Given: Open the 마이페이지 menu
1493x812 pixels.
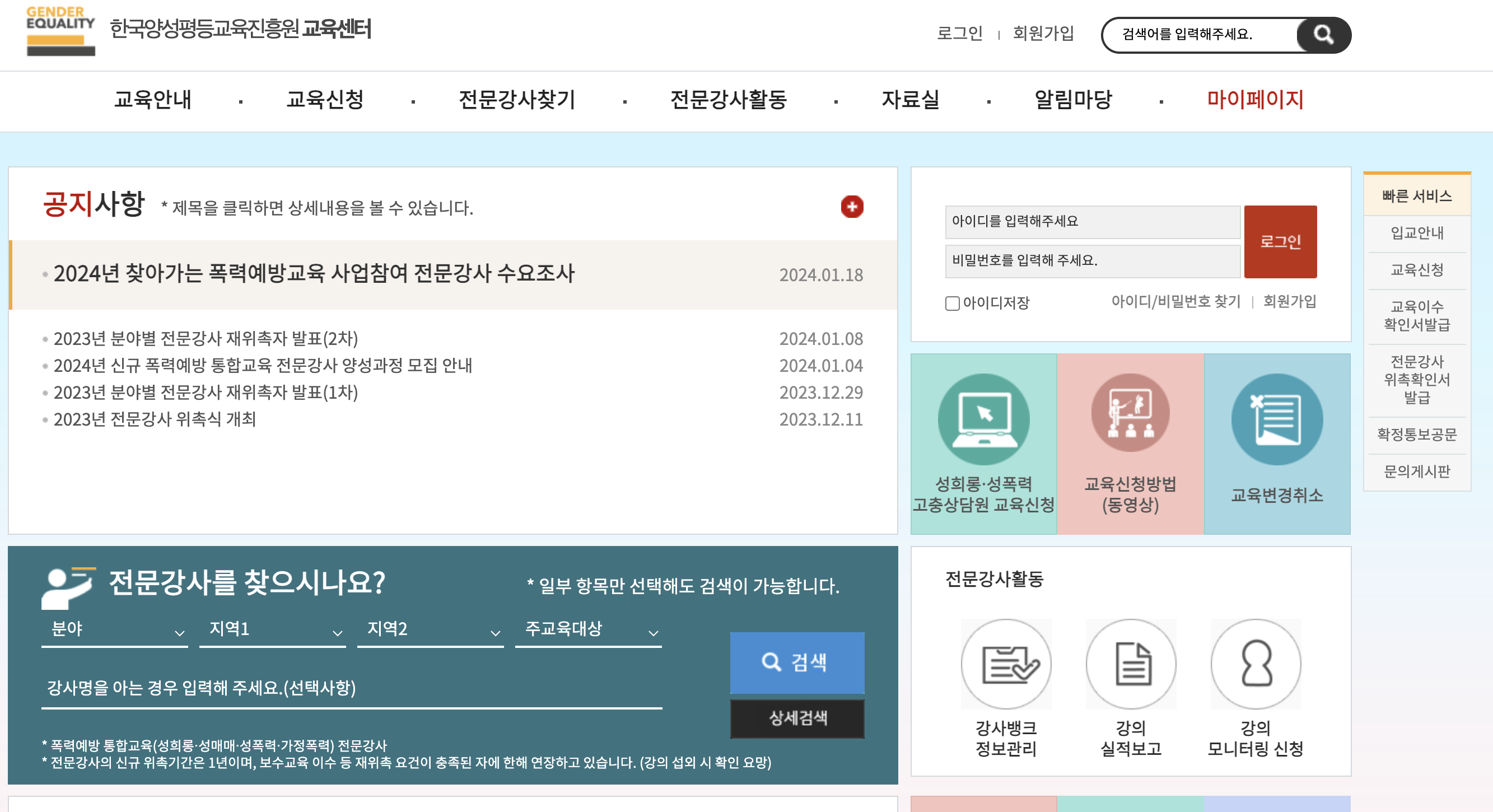Looking at the screenshot, I should (x=1255, y=99).
